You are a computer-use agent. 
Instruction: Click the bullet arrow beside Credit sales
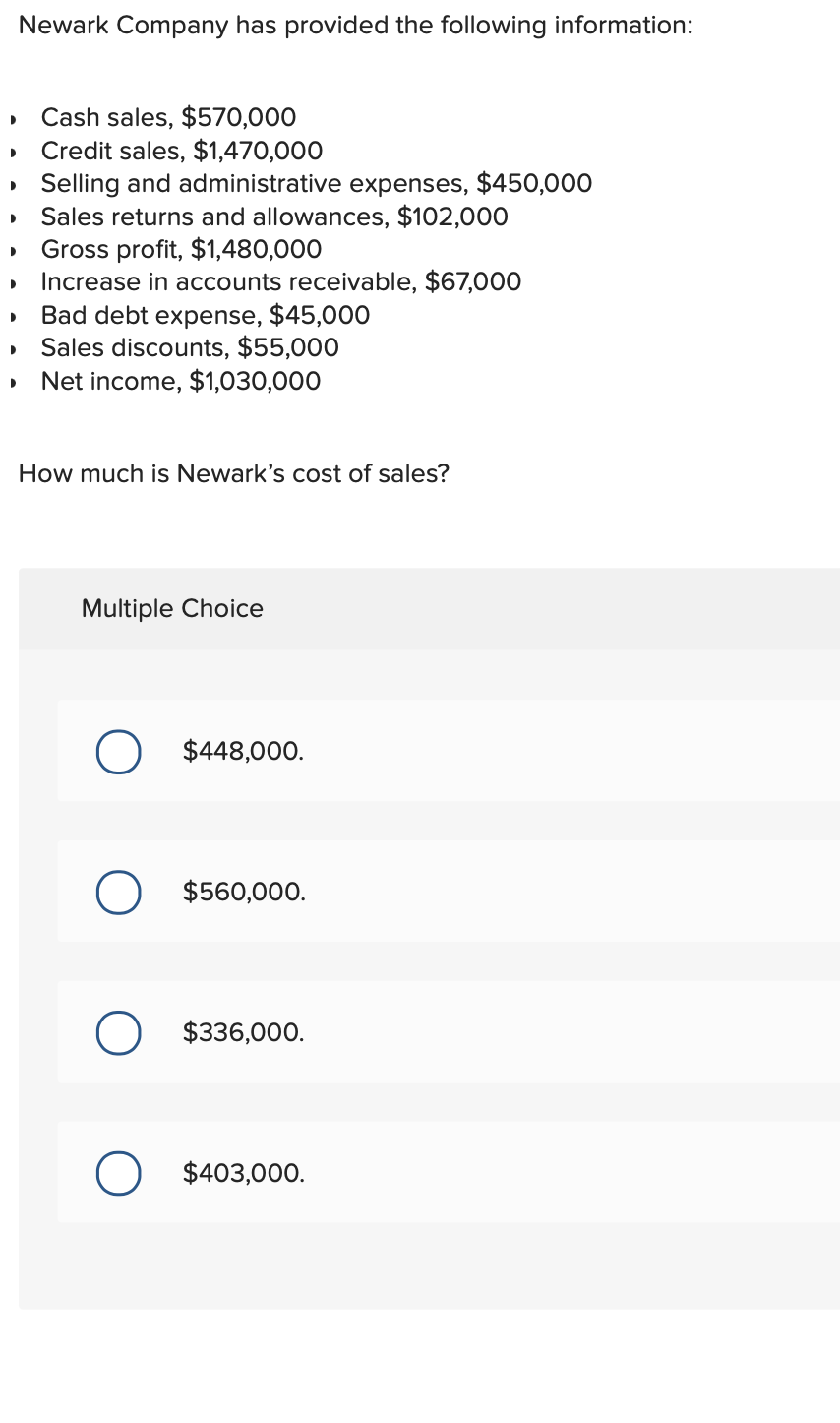coord(13,152)
